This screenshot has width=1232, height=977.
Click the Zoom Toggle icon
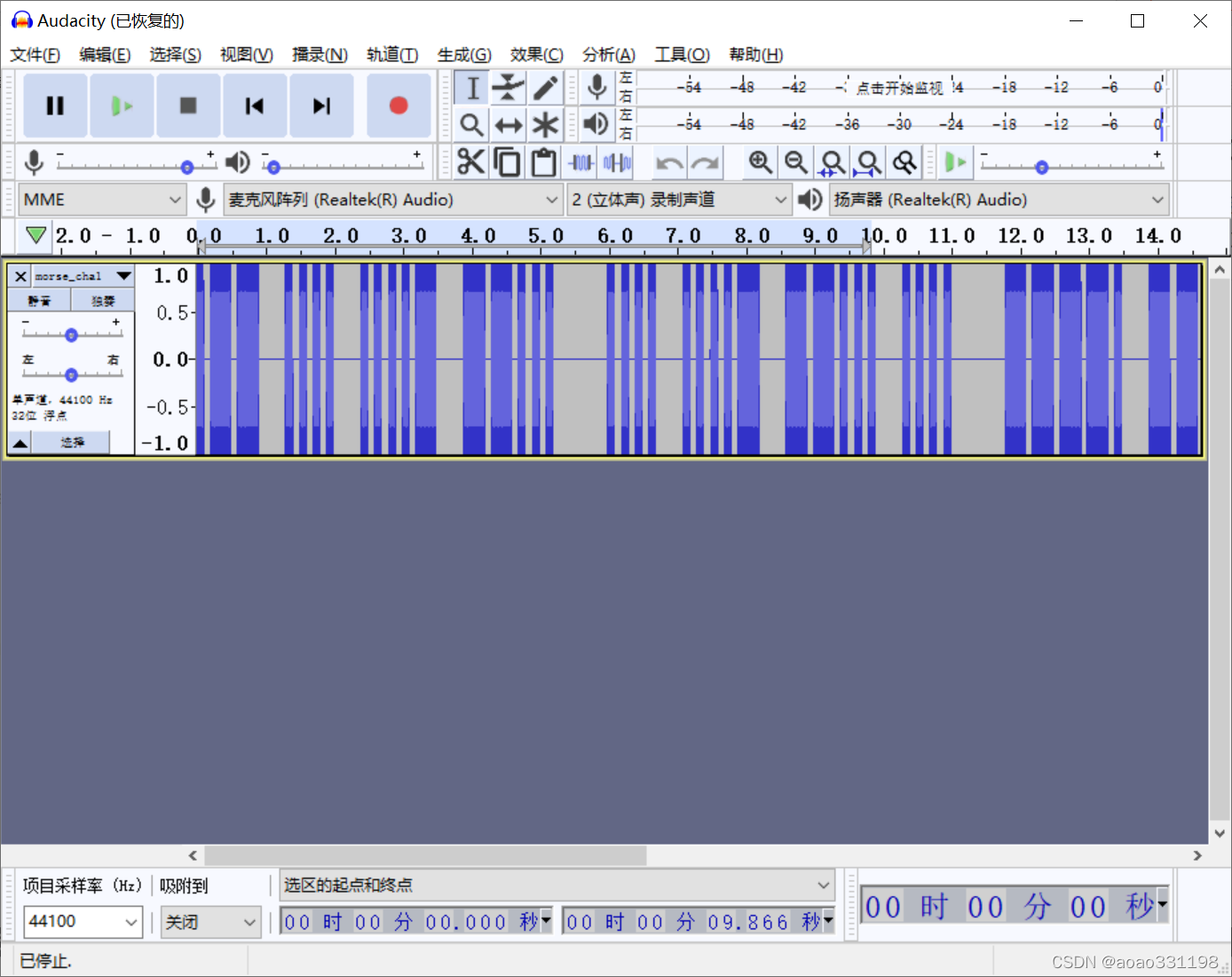(904, 162)
